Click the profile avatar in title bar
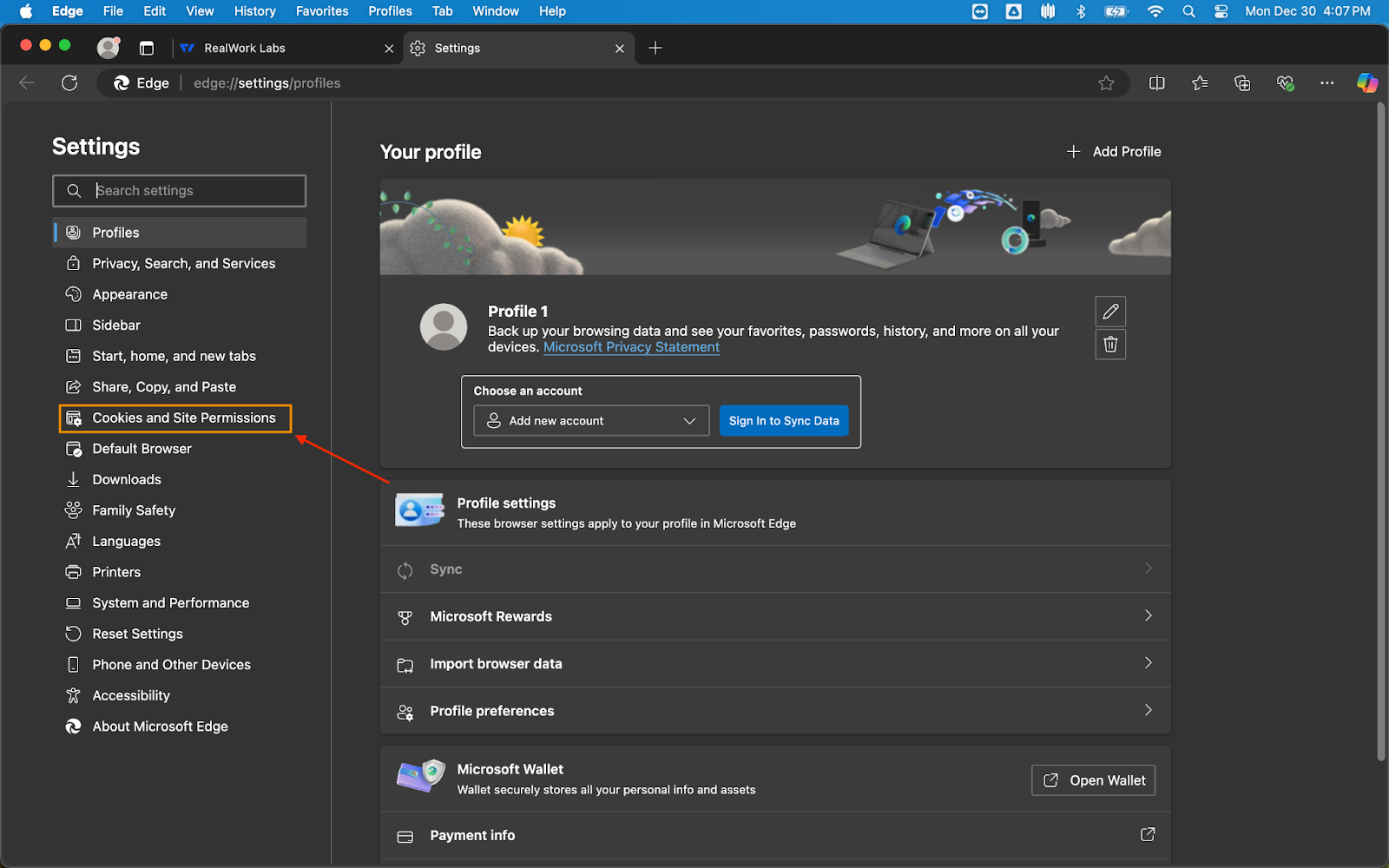Viewport: 1389px width, 868px height. click(108, 48)
